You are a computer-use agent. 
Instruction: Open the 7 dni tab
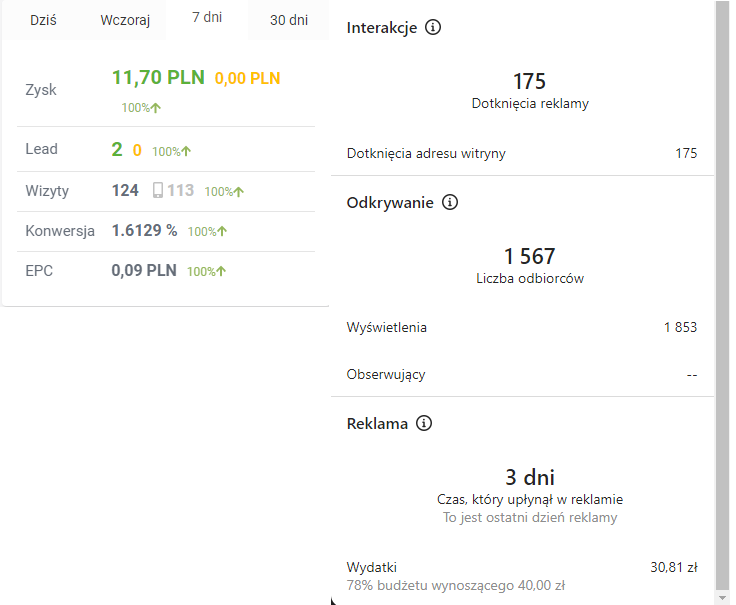pos(207,19)
